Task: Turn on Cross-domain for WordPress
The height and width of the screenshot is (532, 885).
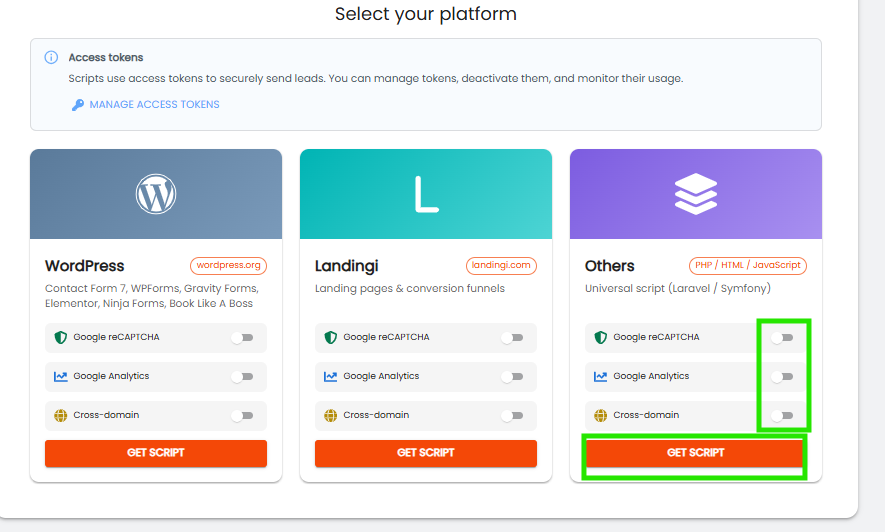Action: (242, 416)
